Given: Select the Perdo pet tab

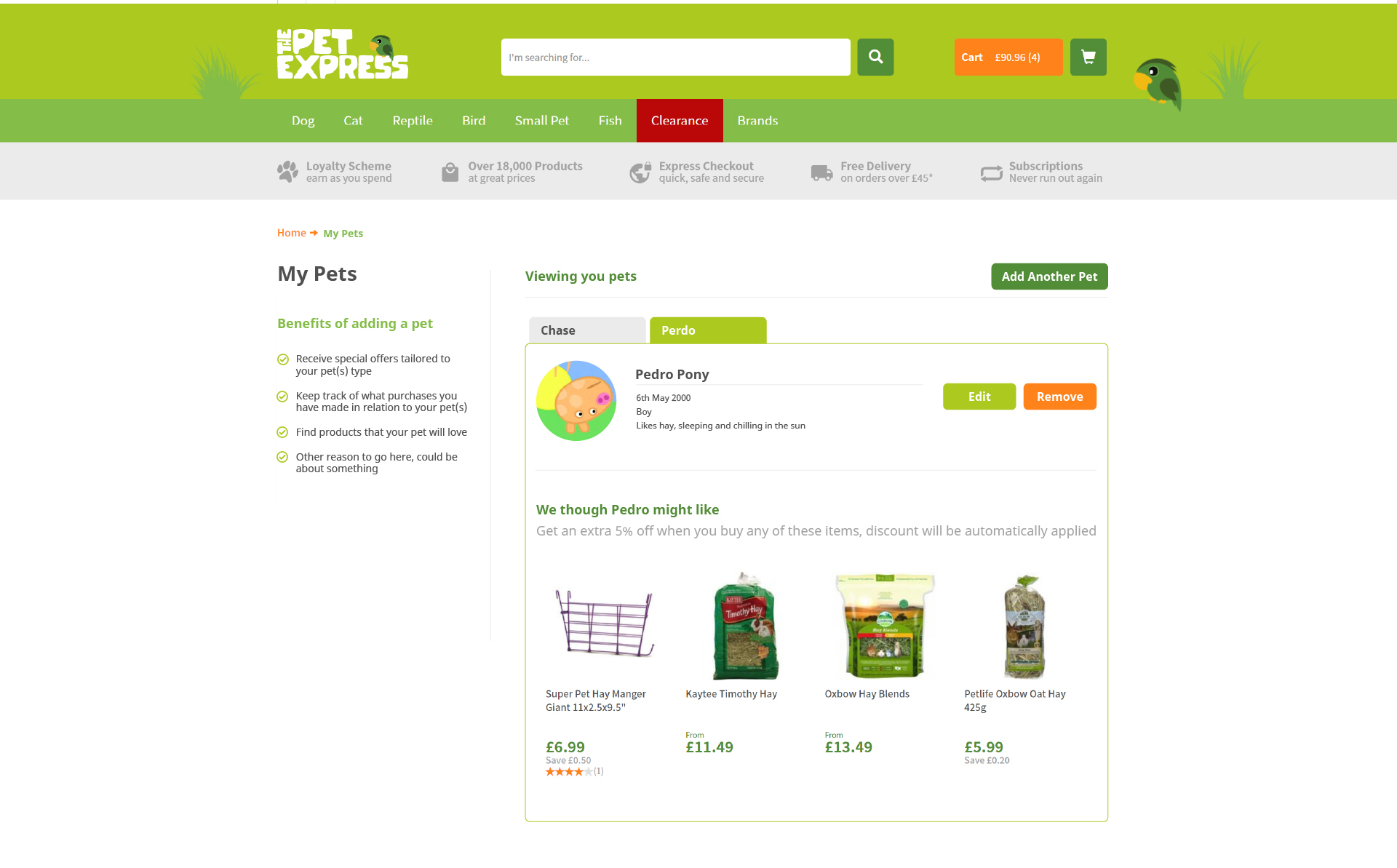Looking at the screenshot, I should [x=708, y=330].
